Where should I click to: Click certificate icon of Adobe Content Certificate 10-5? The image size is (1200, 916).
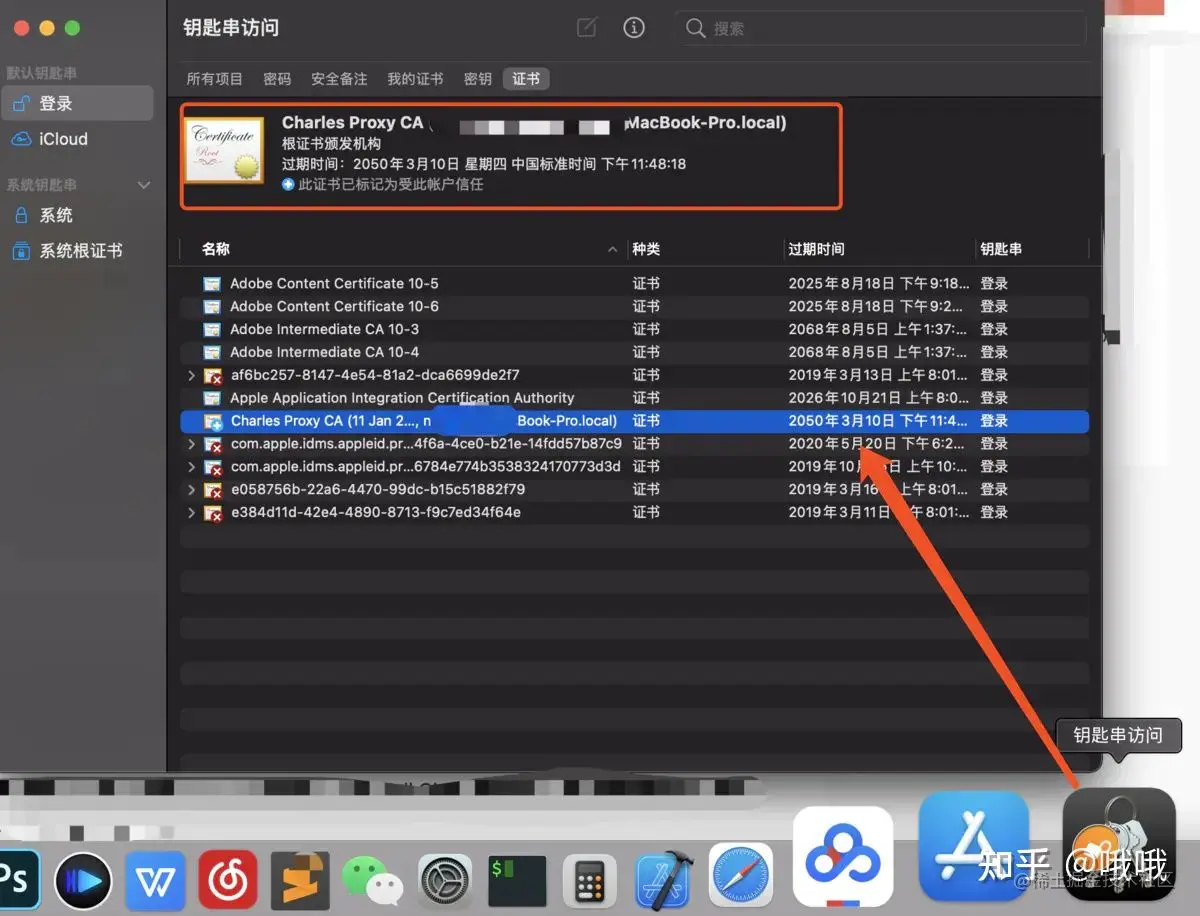[x=212, y=284]
